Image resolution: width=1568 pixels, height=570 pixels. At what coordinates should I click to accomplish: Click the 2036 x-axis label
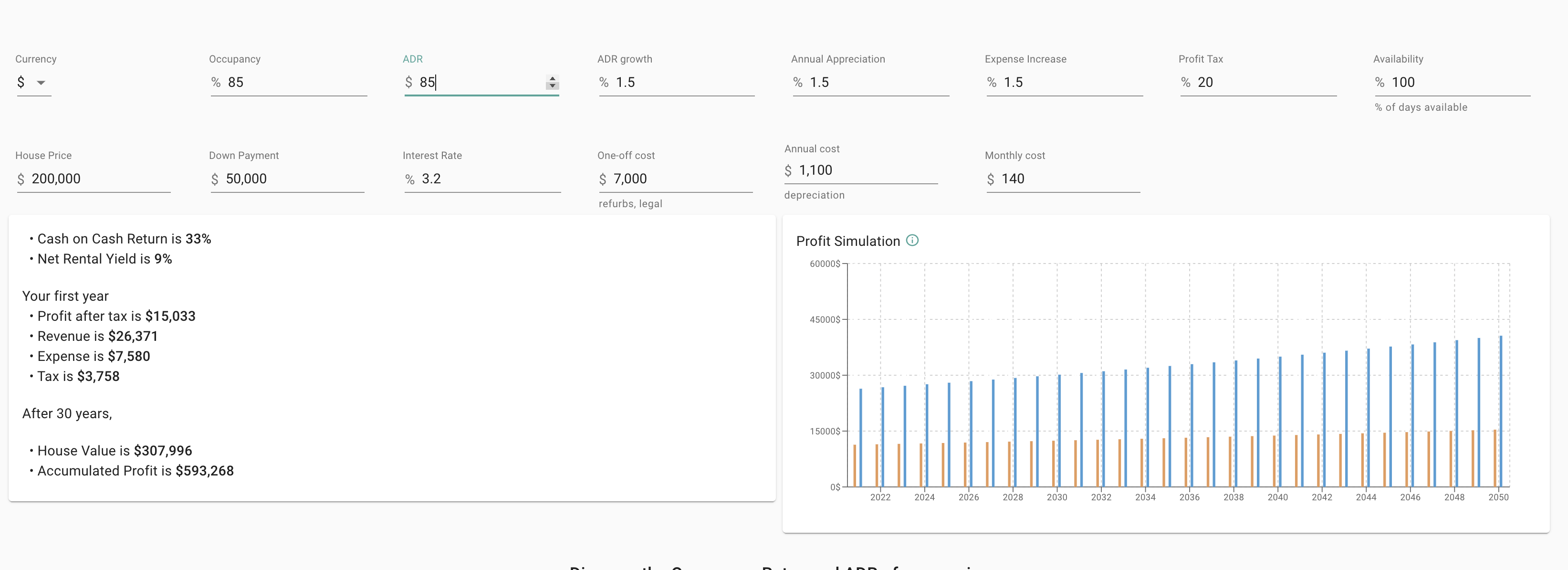[x=1190, y=497]
